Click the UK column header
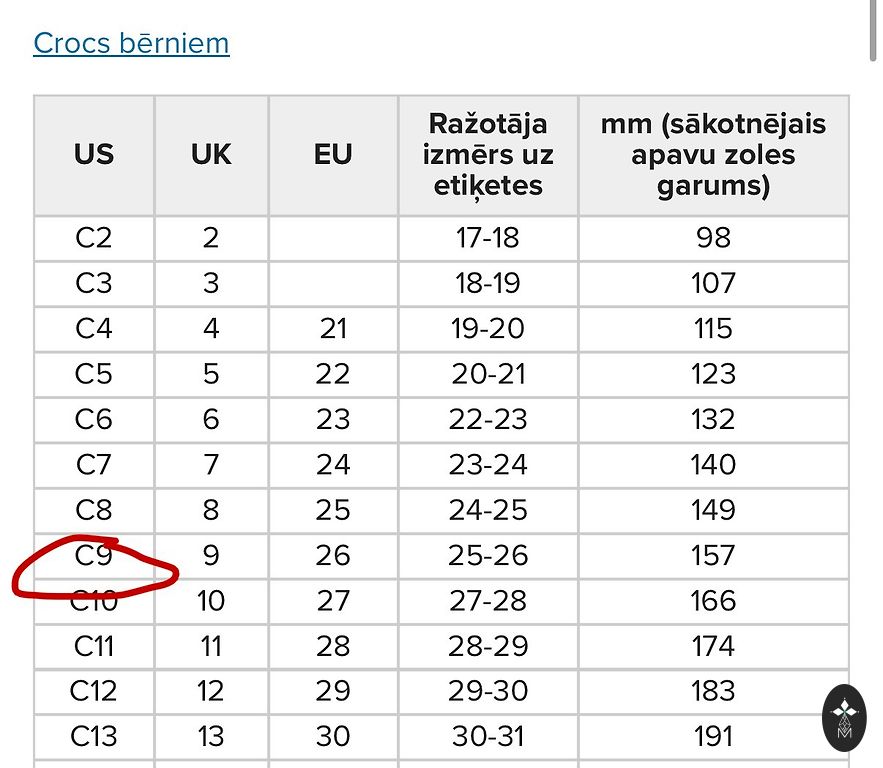 click(x=211, y=155)
